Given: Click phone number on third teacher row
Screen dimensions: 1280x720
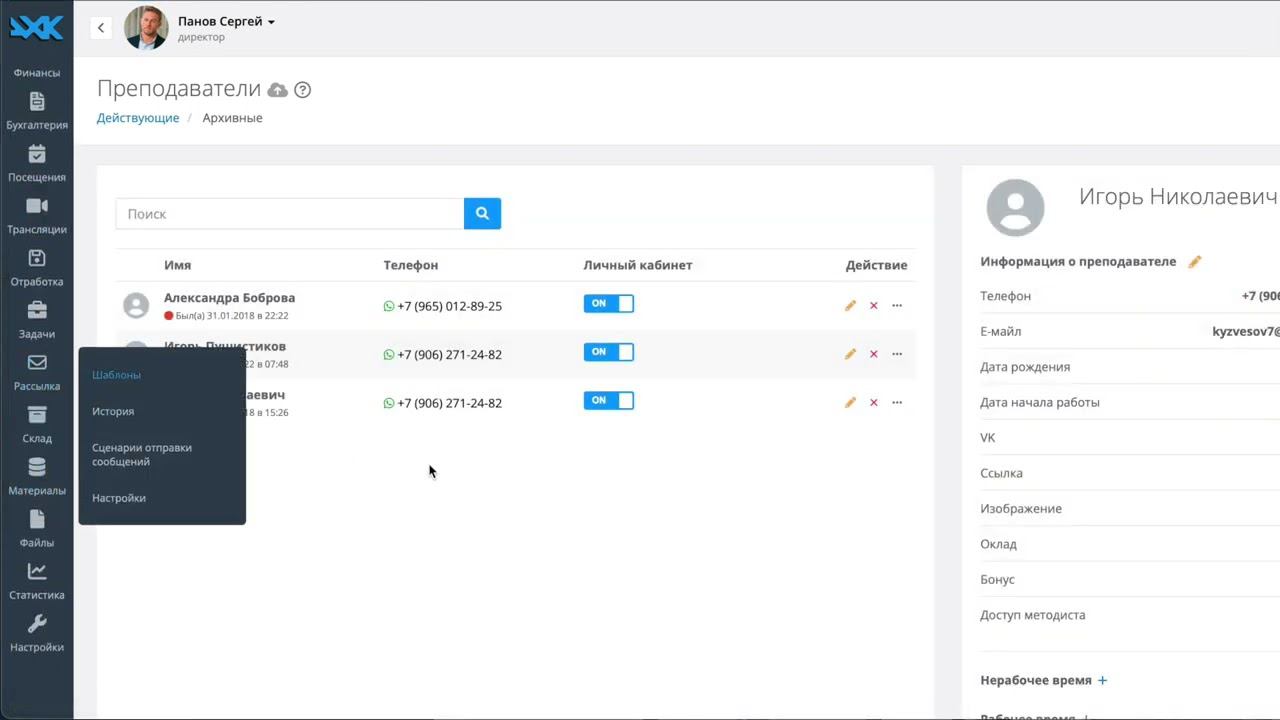Looking at the screenshot, I should [x=449, y=403].
